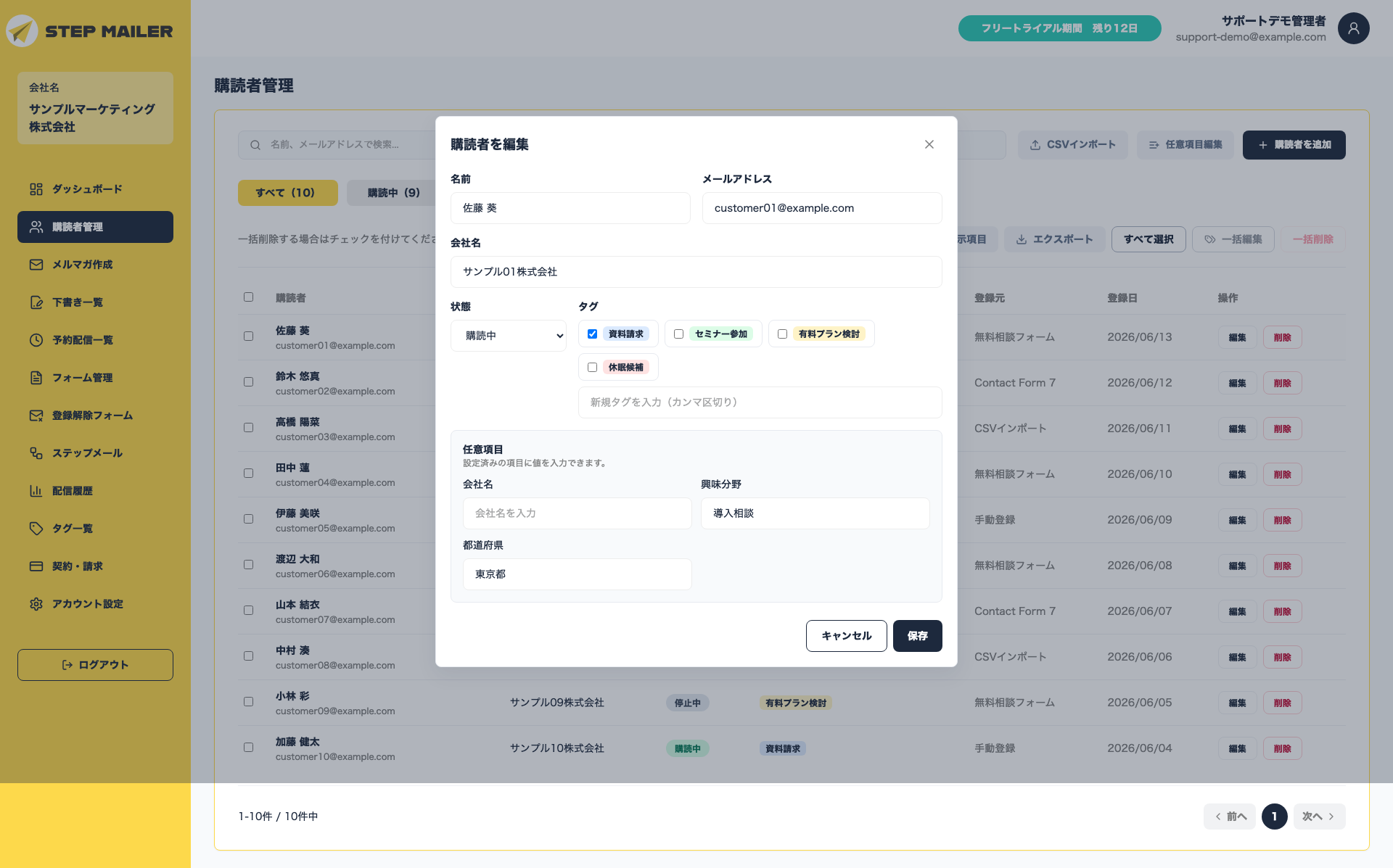Image resolution: width=1393 pixels, height=868 pixels.
Task: Open ステップメール in the sidebar
Action: 95,453
